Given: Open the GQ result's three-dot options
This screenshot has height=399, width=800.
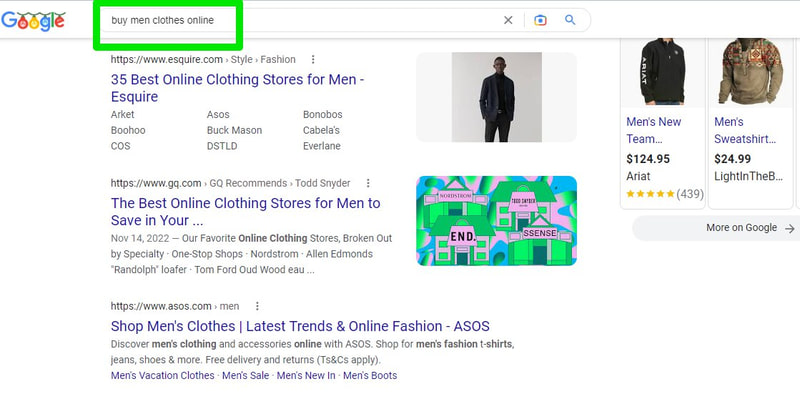Looking at the screenshot, I should pyautogui.click(x=368, y=183).
